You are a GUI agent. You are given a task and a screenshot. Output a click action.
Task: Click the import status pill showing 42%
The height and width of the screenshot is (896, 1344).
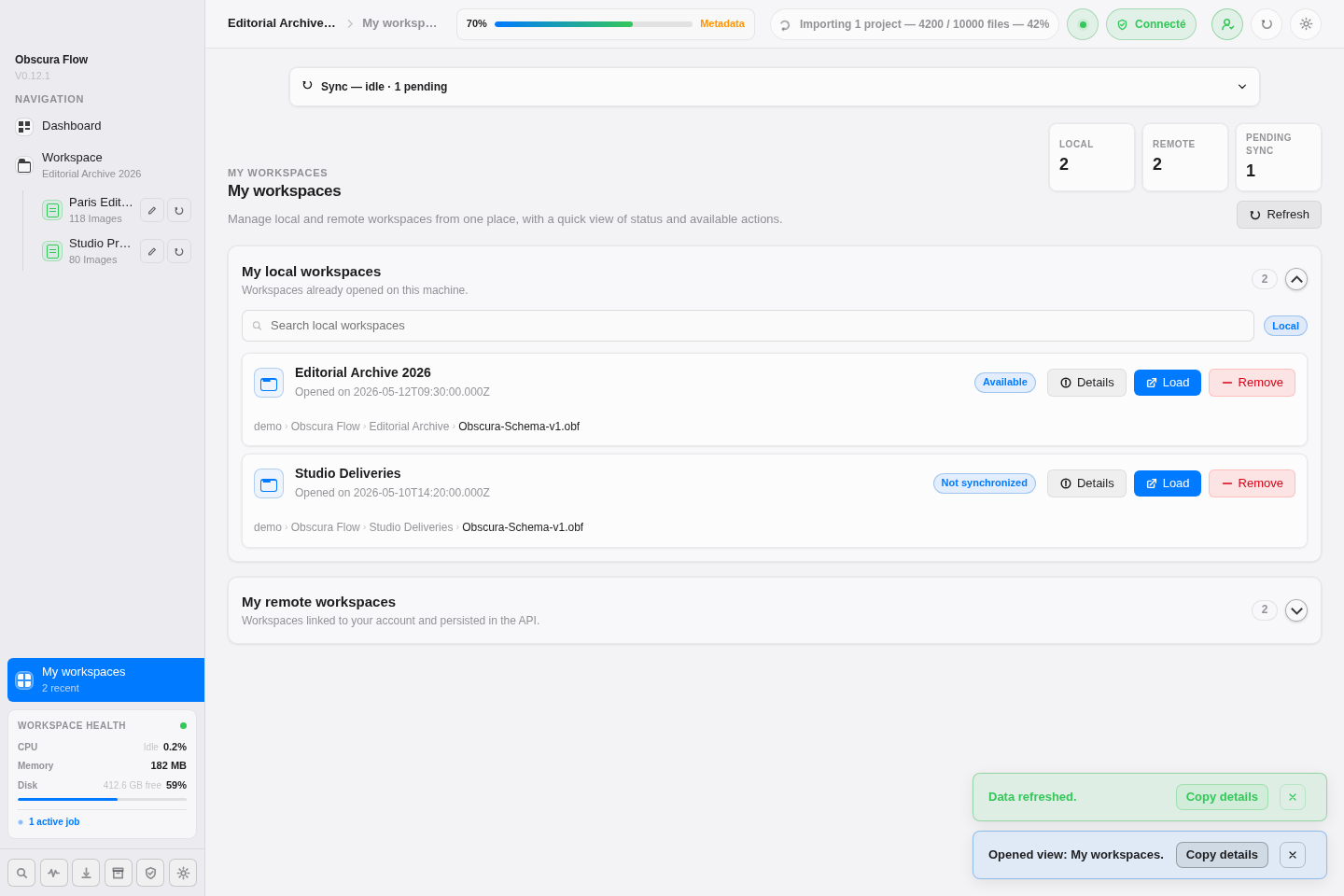pos(915,24)
